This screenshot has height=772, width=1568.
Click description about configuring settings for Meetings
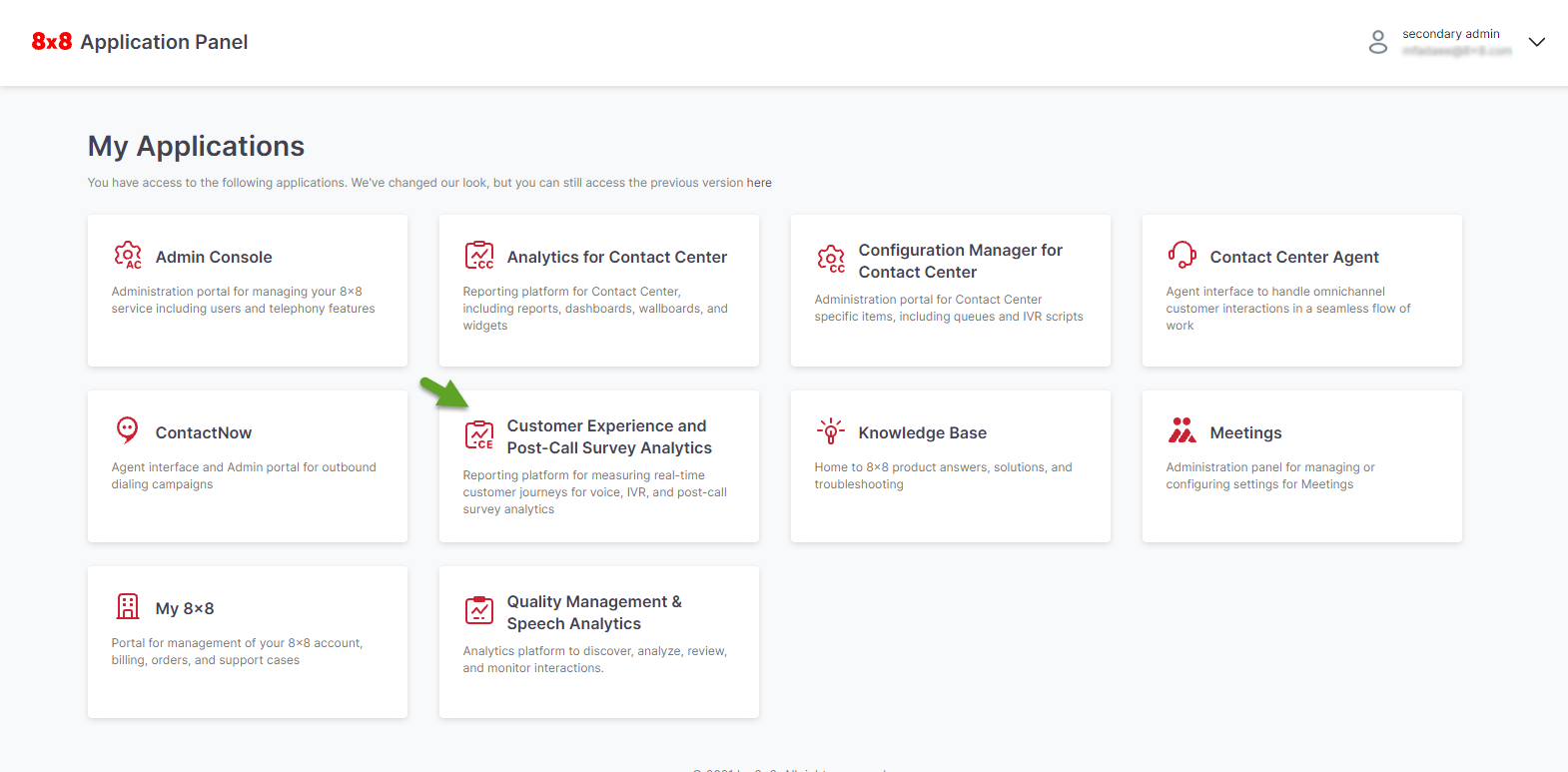tap(1270, 475)
